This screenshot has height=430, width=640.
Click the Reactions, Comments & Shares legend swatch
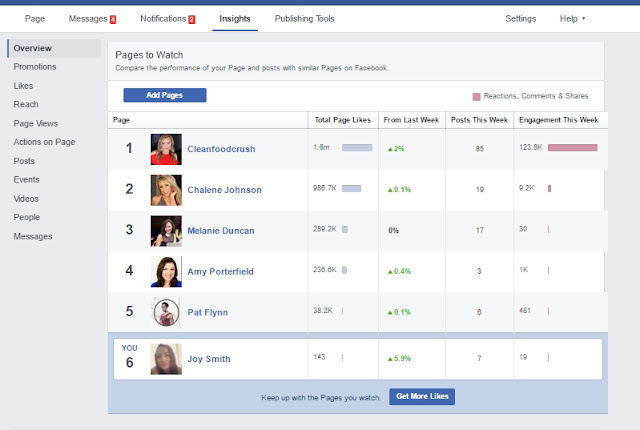(476, 97)
